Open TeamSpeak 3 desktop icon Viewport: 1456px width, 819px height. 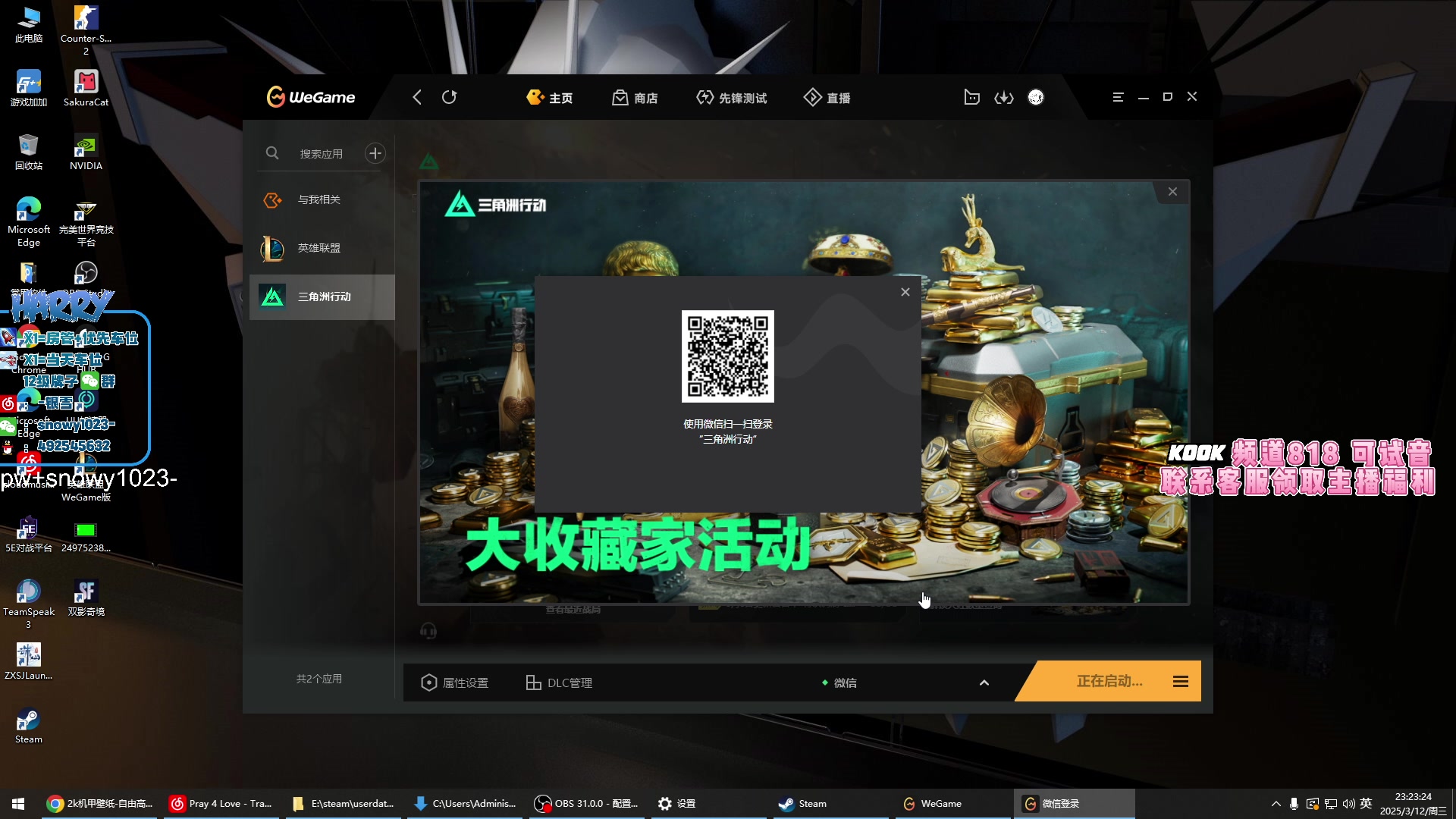29,604
